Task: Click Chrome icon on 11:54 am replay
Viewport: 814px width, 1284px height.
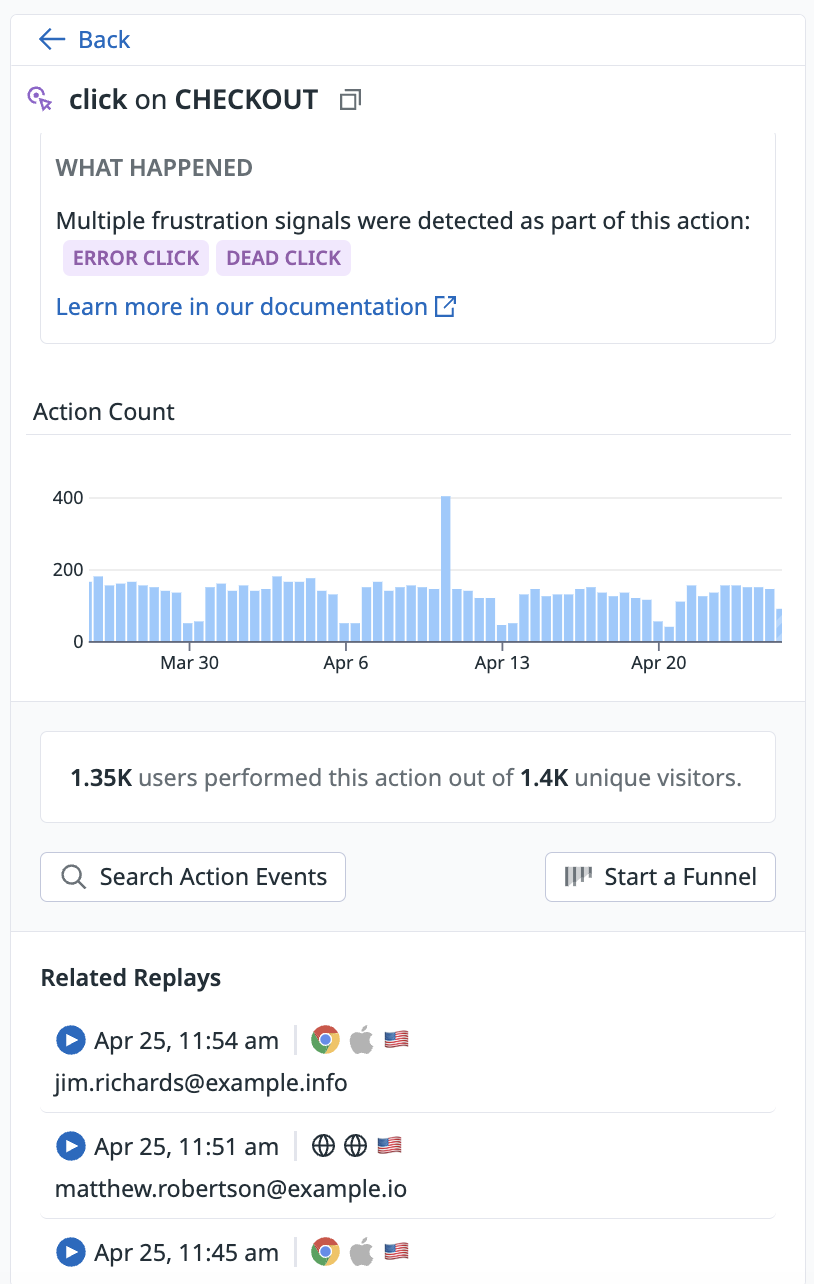Action: click(324, 1040)
